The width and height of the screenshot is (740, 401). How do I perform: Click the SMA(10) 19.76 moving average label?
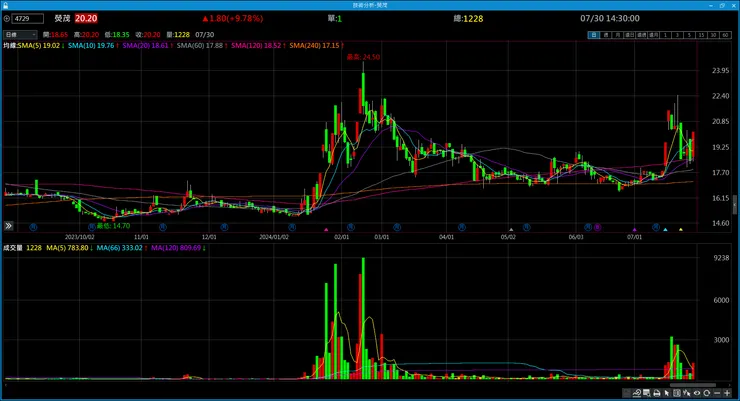(x=91, y=45)
